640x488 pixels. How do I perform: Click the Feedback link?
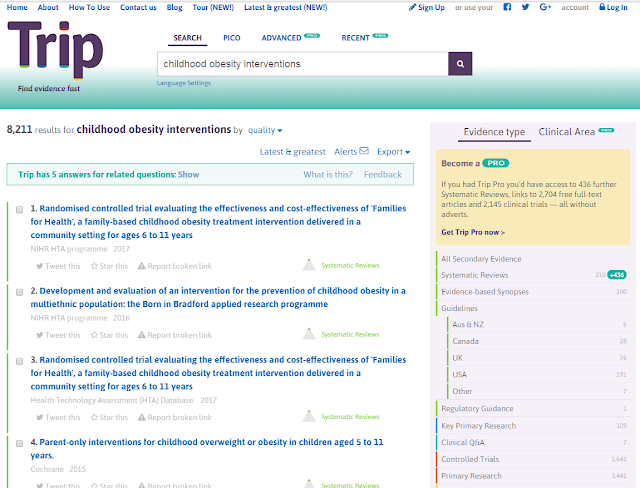click(383, 175)
